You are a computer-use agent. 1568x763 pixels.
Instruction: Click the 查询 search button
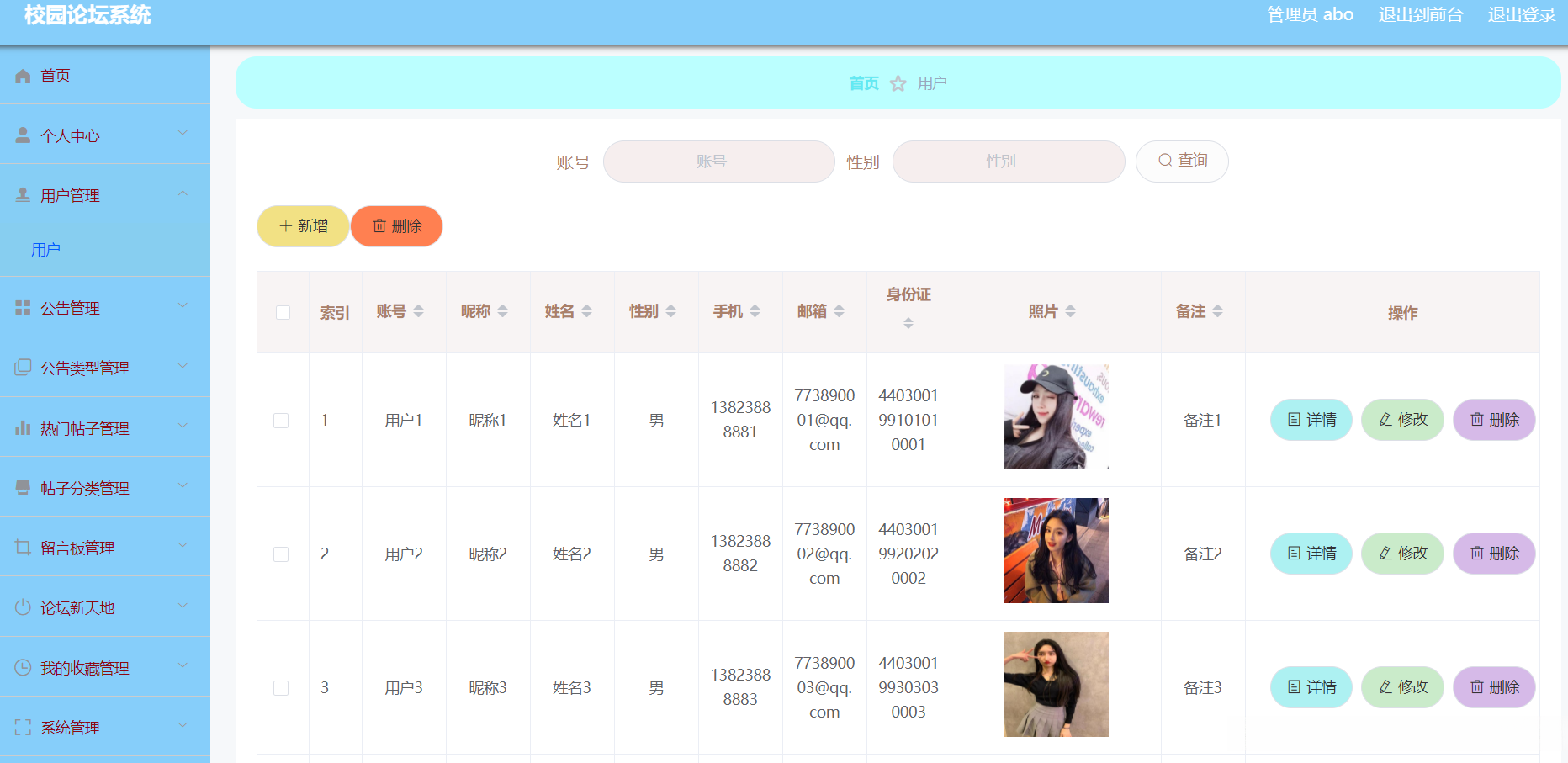point(1182,162)
